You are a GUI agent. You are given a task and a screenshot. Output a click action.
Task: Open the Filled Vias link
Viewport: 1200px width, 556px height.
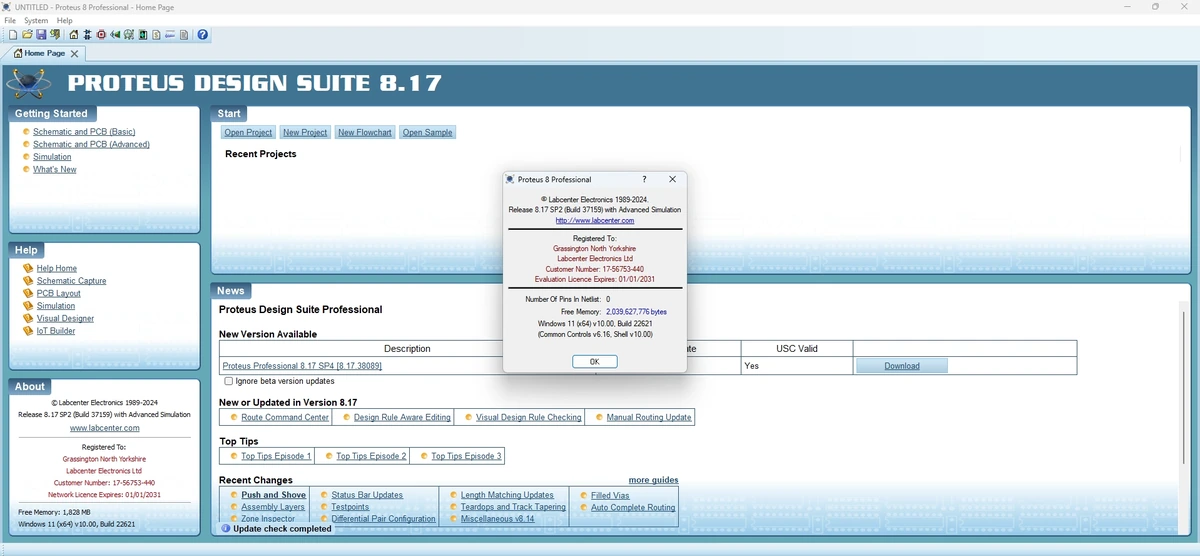point(610,495)
